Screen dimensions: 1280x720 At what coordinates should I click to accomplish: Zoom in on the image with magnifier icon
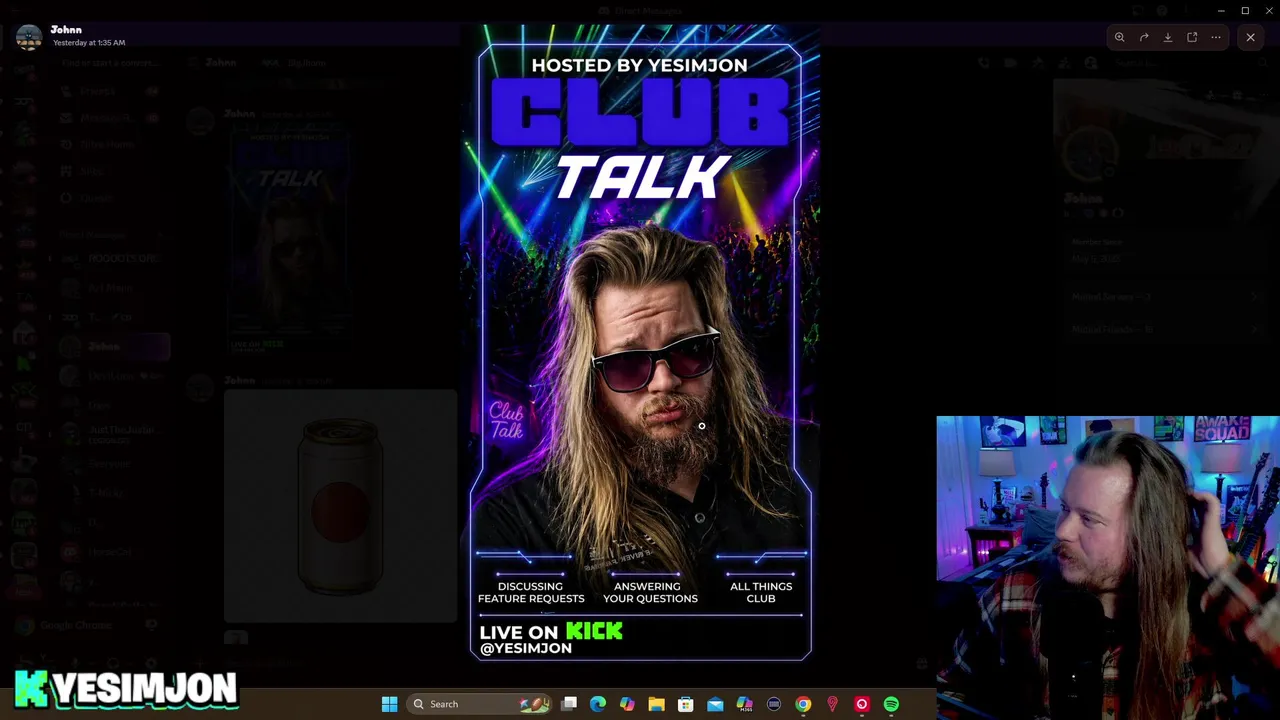(x=1120, y=37)
